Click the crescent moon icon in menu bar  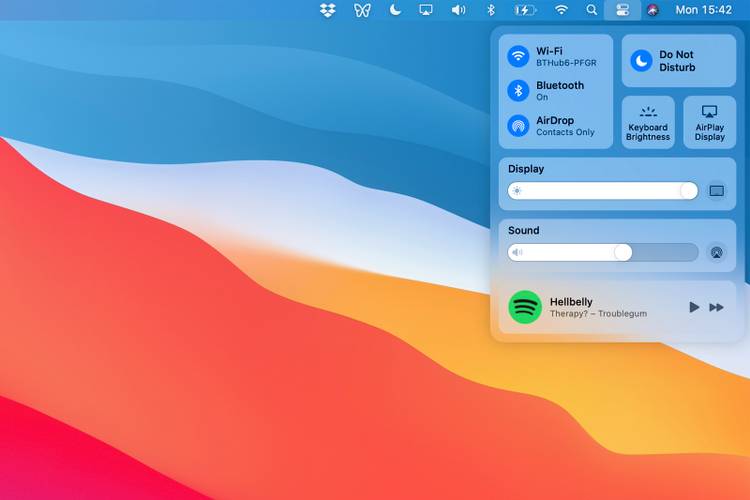pos(395,10)
